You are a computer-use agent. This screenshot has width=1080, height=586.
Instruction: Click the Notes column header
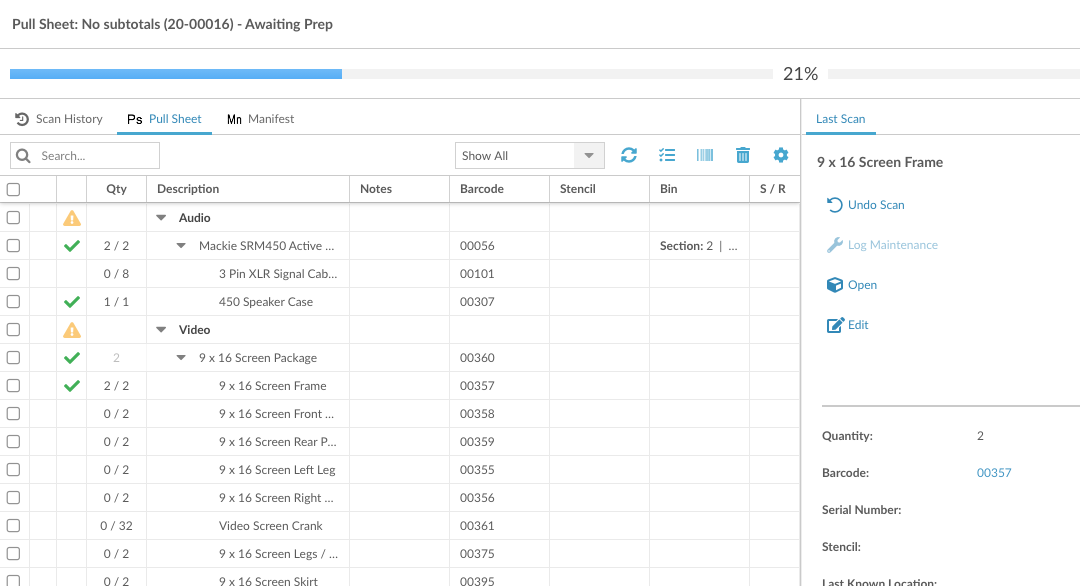(x=399, y=189)
